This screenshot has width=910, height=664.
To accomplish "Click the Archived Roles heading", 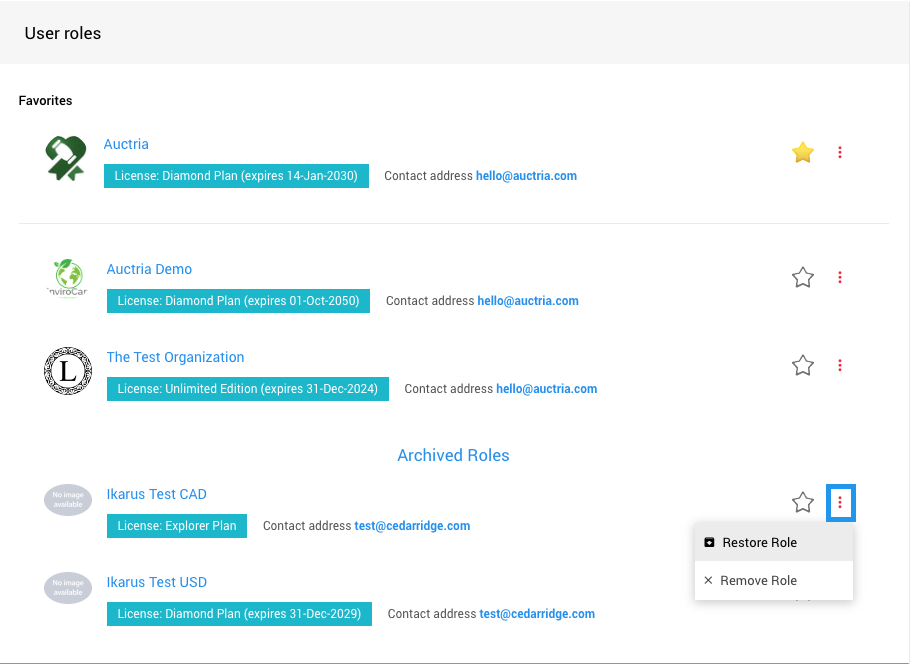I will (x=453, y=455).
